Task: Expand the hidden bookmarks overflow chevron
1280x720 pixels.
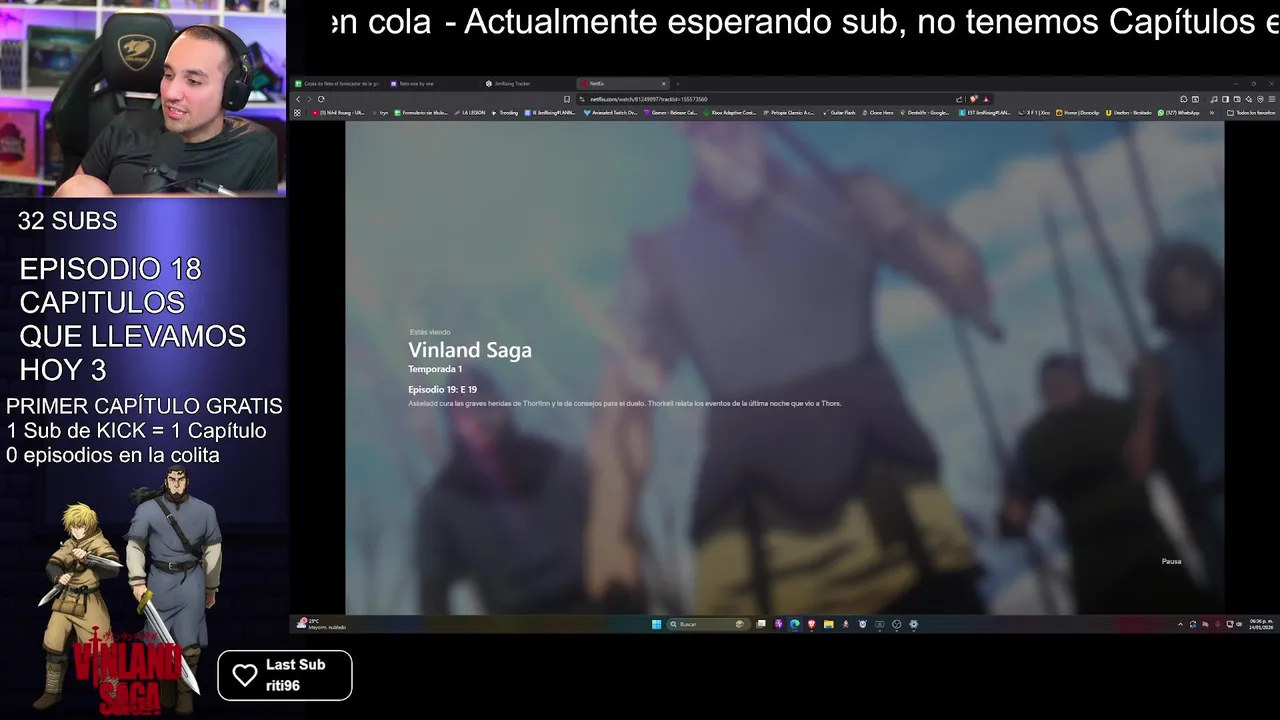Action: tap(1212, 113)
